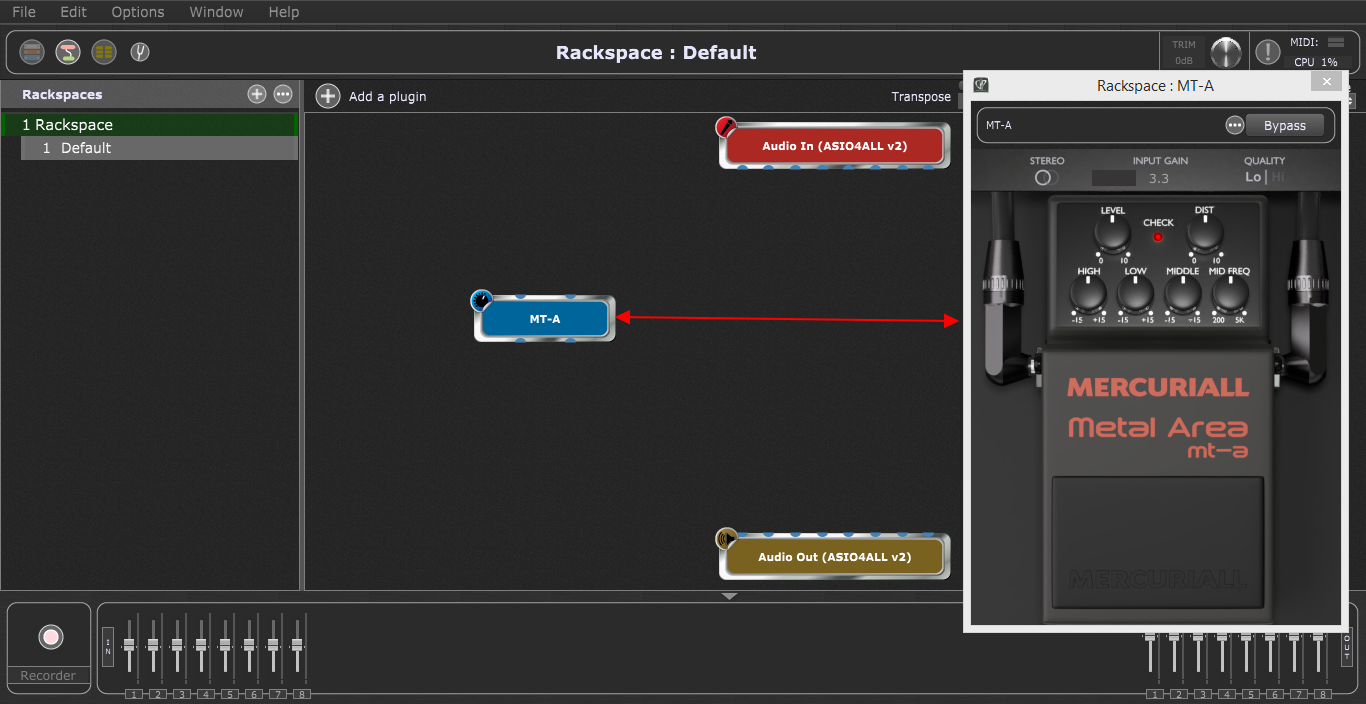The height and width of the screenshot is (704, 1366).
Task: Click the INPUT GAIN 3.3 value
Action: pyautogui.click(x=1158, y=178)
